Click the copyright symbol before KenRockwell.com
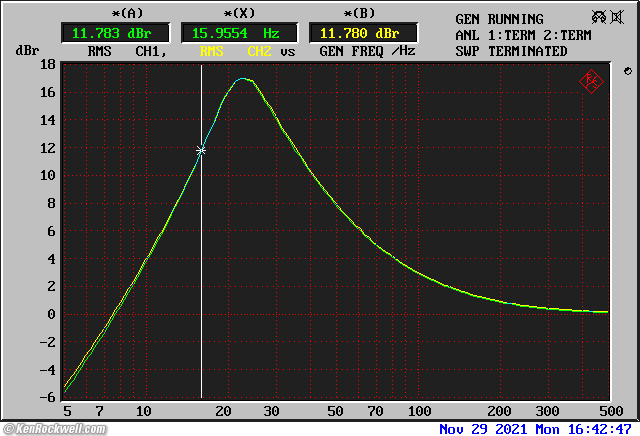 pyautogui.click(x=6, y=429)
